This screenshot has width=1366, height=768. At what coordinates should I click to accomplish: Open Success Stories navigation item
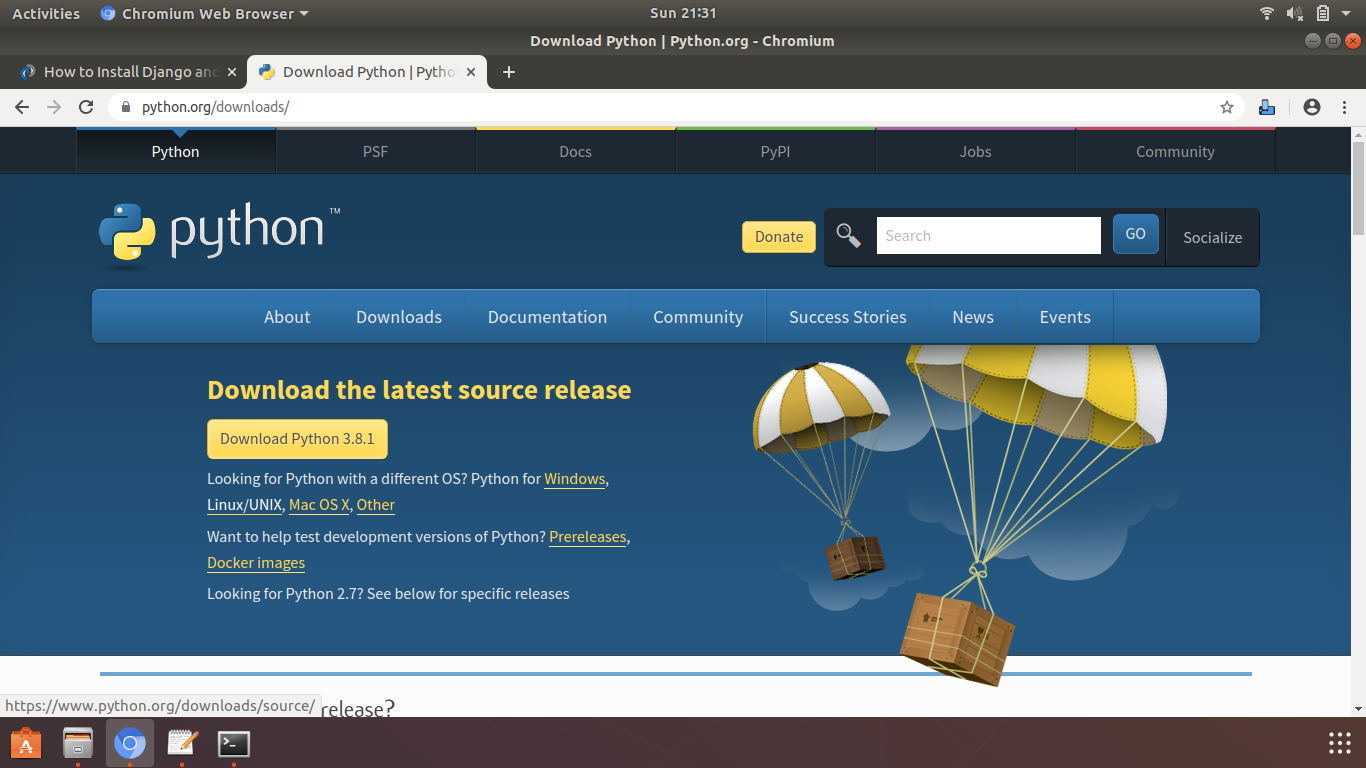click(x=848, y=317)
